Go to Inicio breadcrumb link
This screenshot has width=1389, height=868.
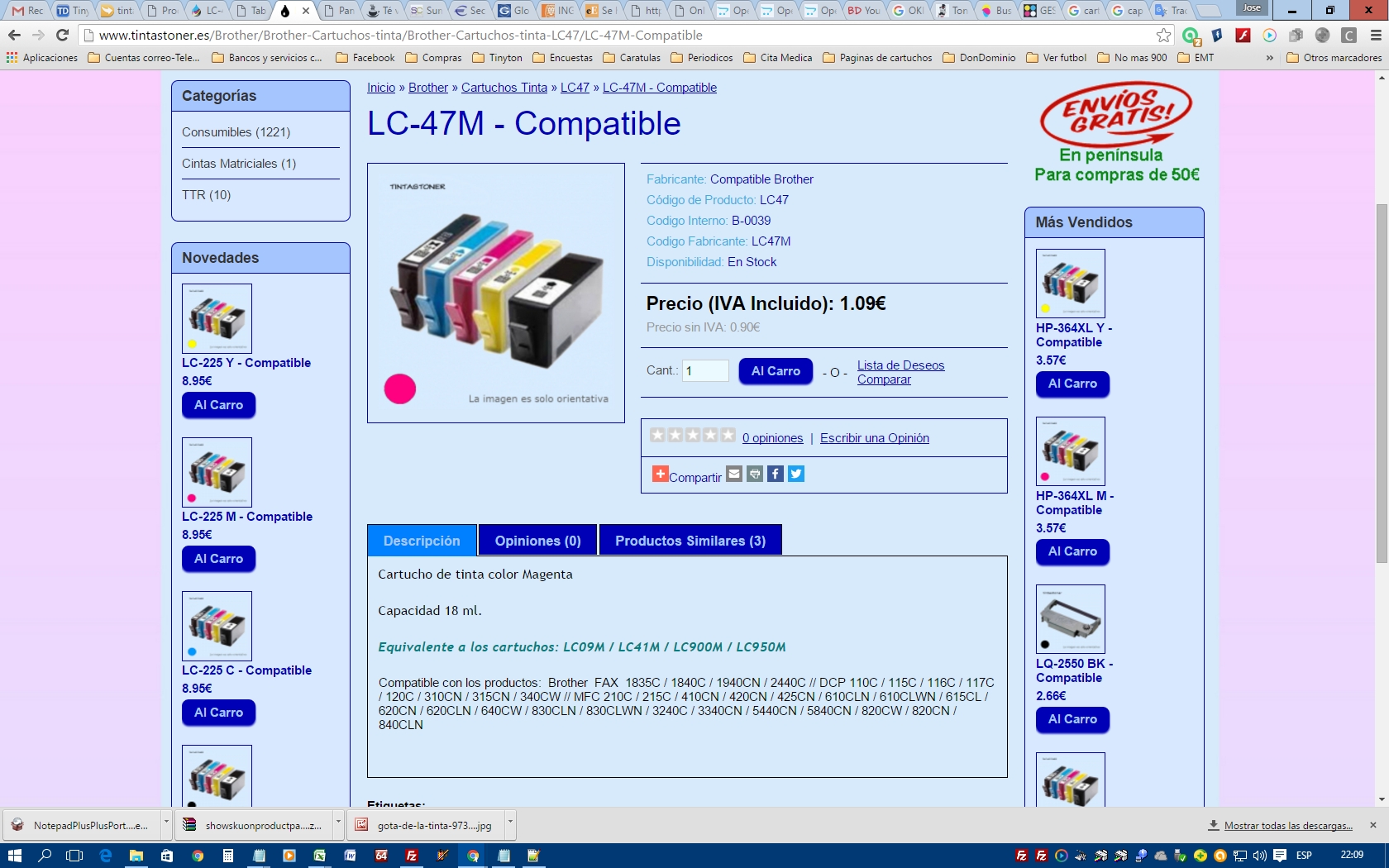[x=381, y=88]
